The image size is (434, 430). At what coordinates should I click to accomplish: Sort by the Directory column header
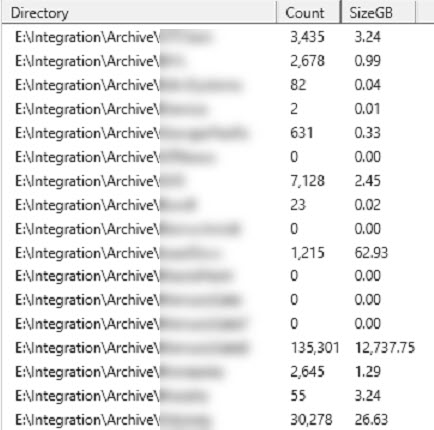tap(139, 13)
